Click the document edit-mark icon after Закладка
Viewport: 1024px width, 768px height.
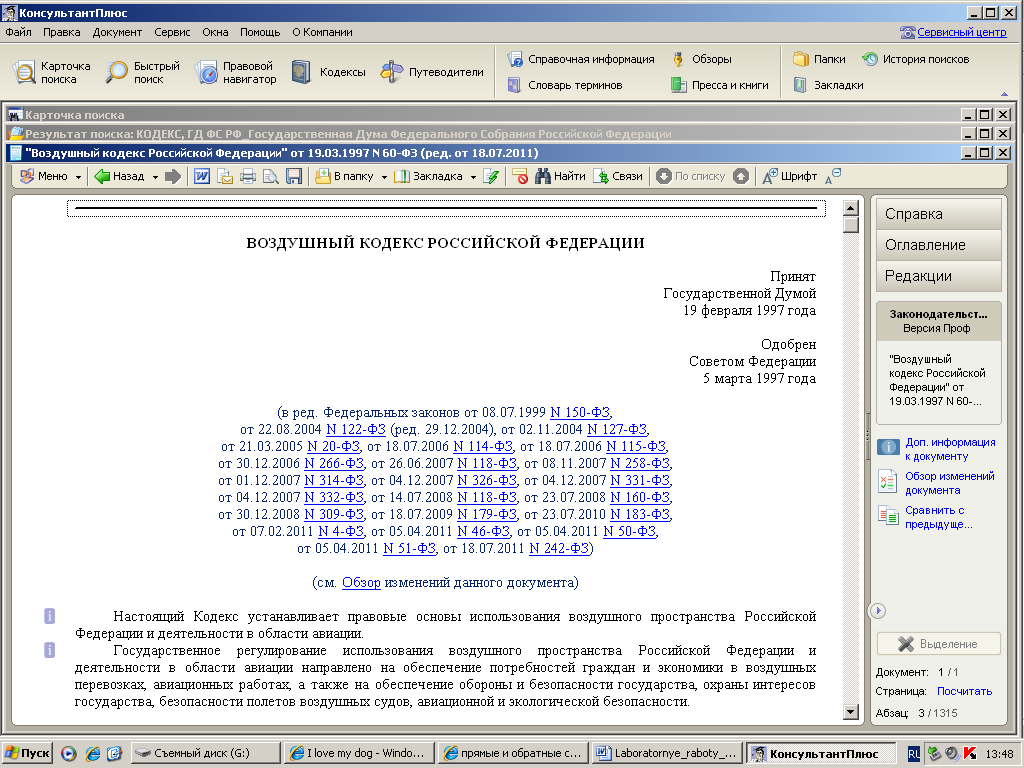[x=492, y=176]
